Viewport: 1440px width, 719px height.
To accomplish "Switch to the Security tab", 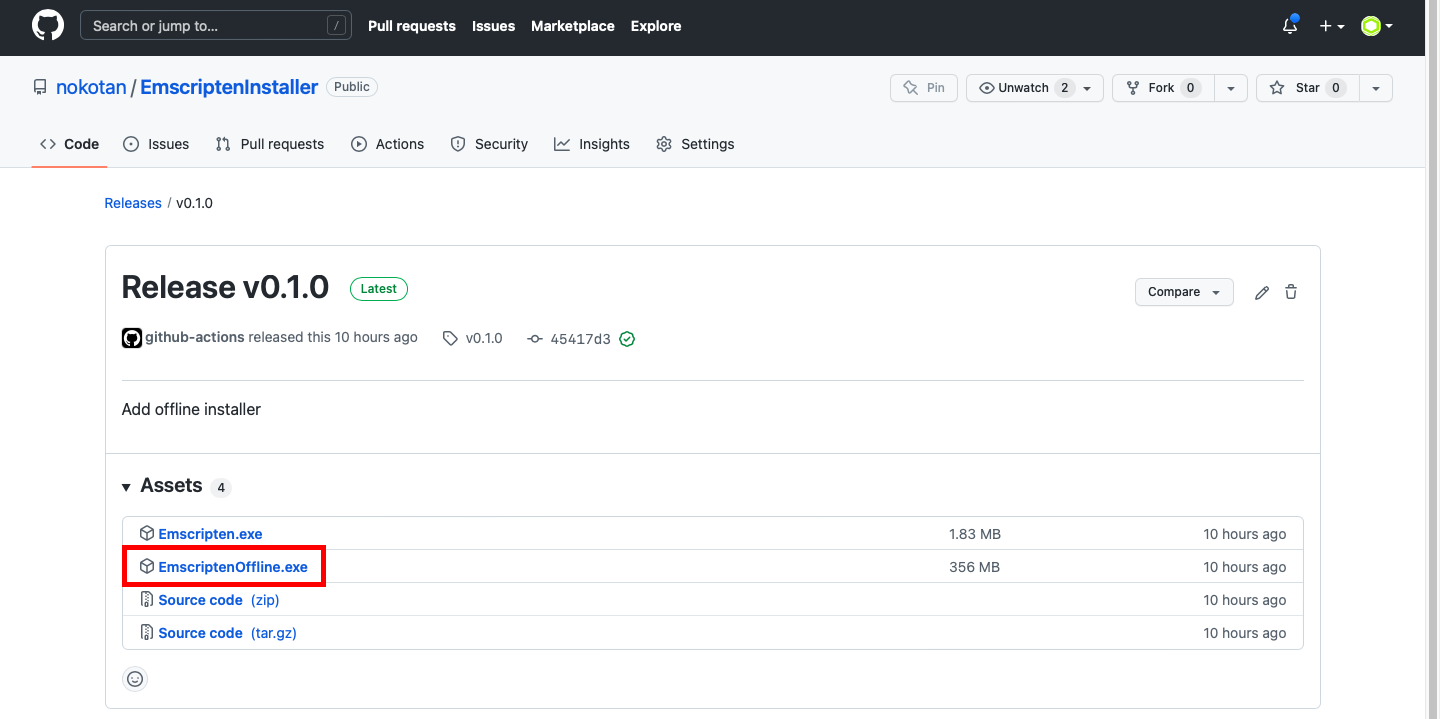I will pos(489,144).
